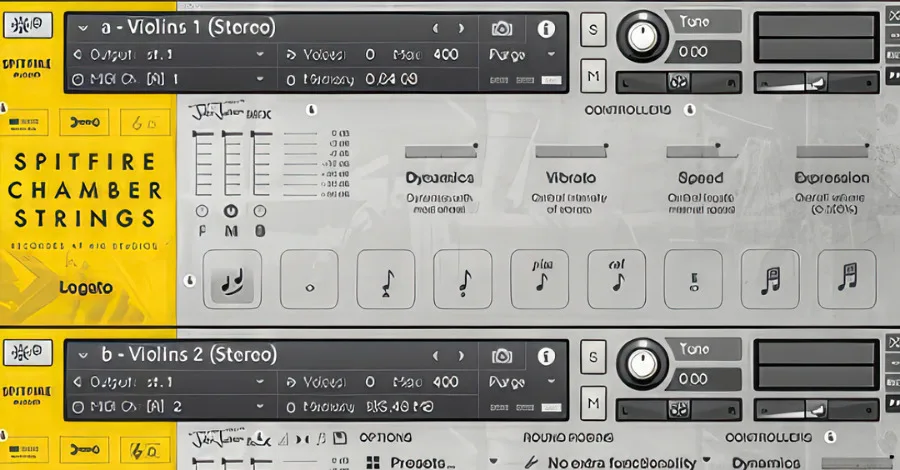The height and width of the screenshot is (470, 900).
Task: Open Purge dropdown for Violins 1
Action: (x=552, y=55)
